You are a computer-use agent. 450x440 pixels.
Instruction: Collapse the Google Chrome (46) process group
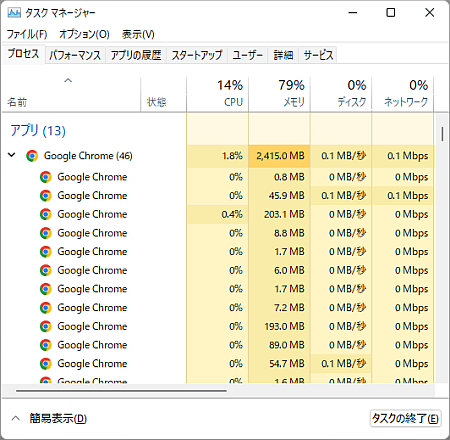click(12, 155)
